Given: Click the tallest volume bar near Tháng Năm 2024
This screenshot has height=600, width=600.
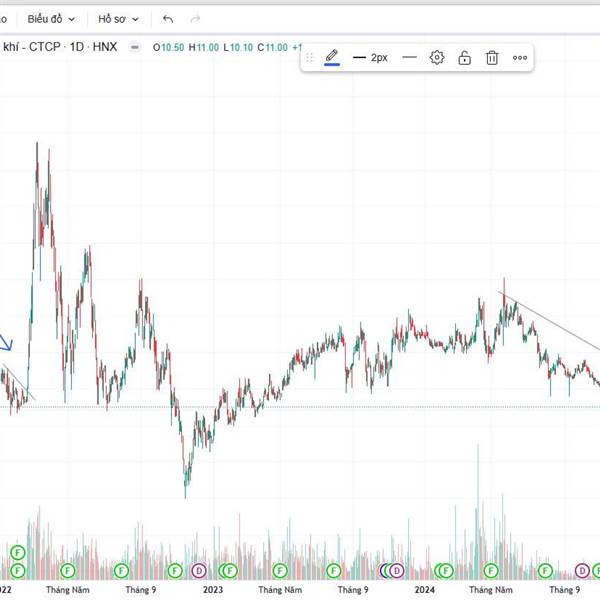Looking at the screenshot, I should coord(478,511).
